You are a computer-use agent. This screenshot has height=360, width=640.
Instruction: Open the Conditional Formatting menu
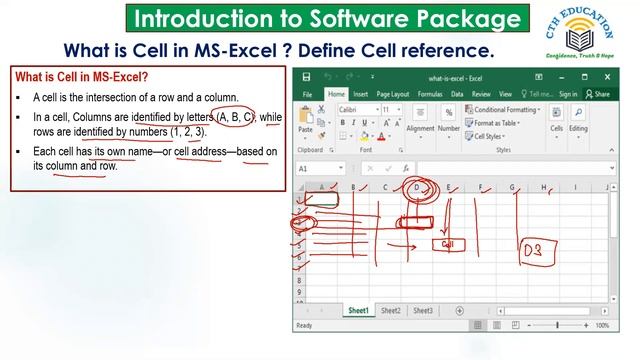(x=503, y=109)
